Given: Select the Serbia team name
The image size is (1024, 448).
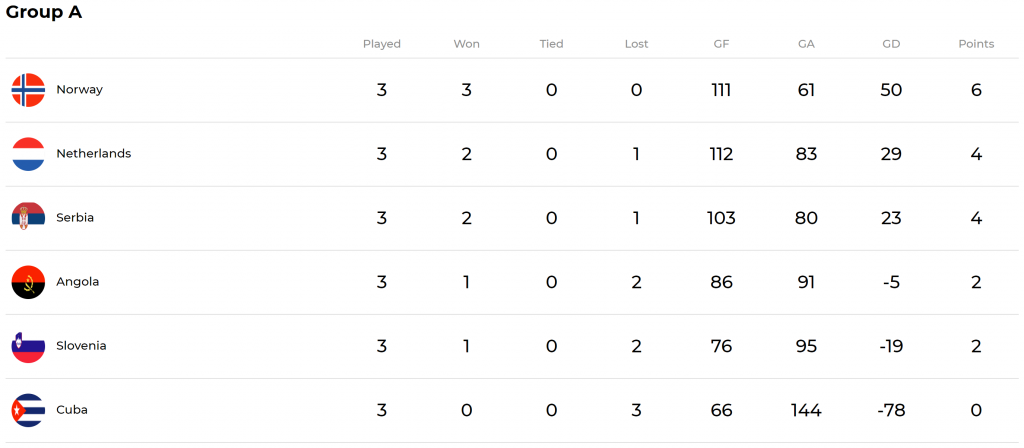Looking at the screenshot, I should click(x=75, y=217).
